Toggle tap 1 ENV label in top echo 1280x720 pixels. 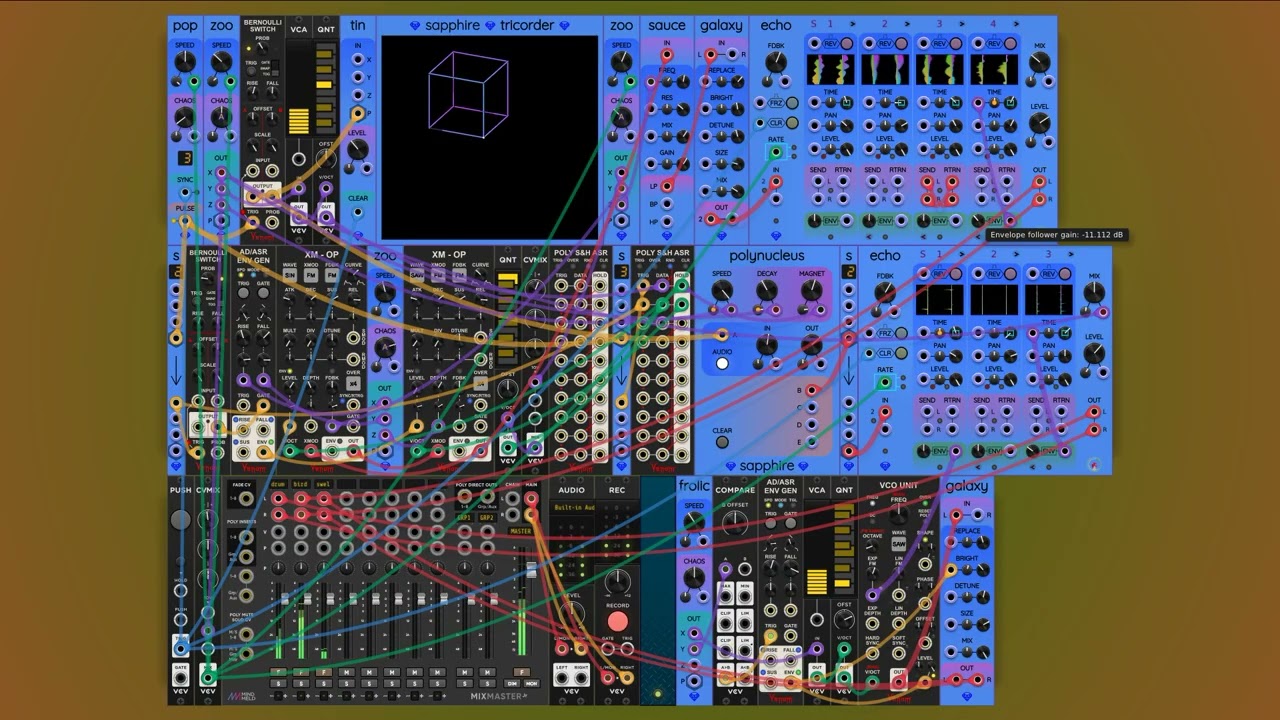click(x=831, y=220)
